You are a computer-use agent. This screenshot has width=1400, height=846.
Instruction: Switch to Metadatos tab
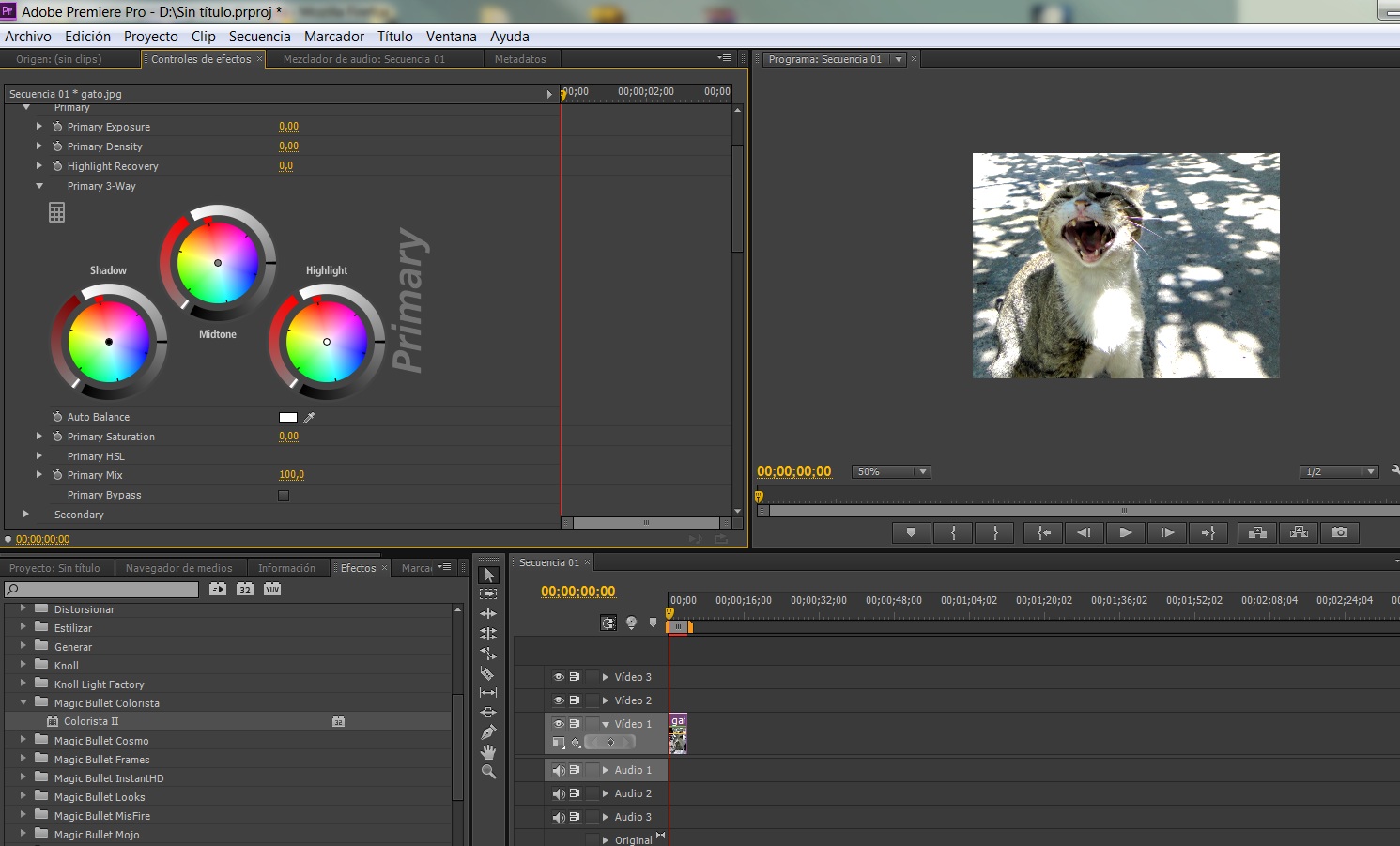click(x=520, y=59)
